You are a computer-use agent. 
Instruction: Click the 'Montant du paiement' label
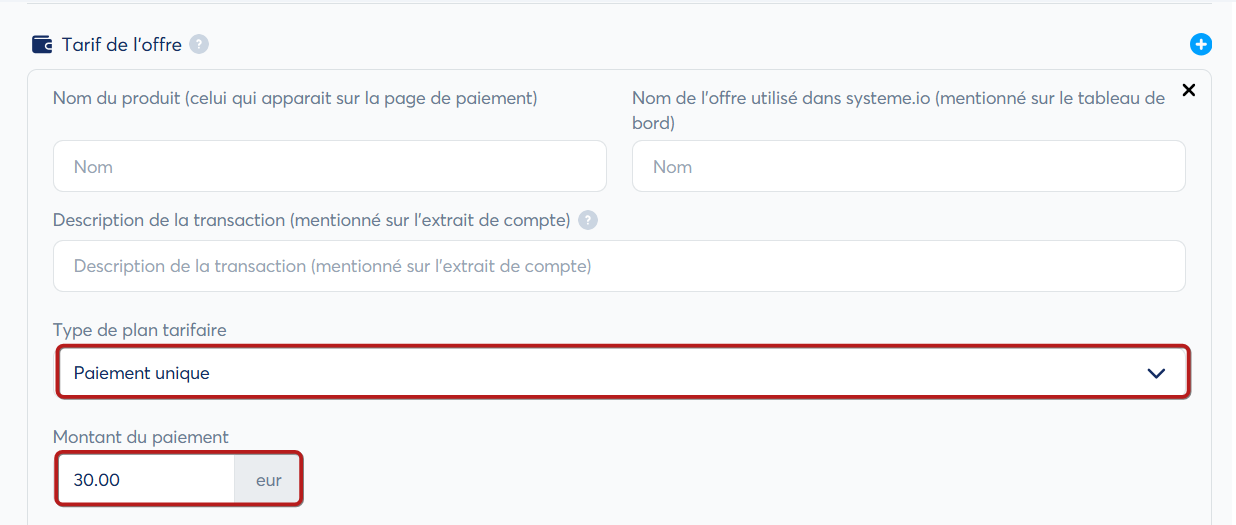pos(141,437)
